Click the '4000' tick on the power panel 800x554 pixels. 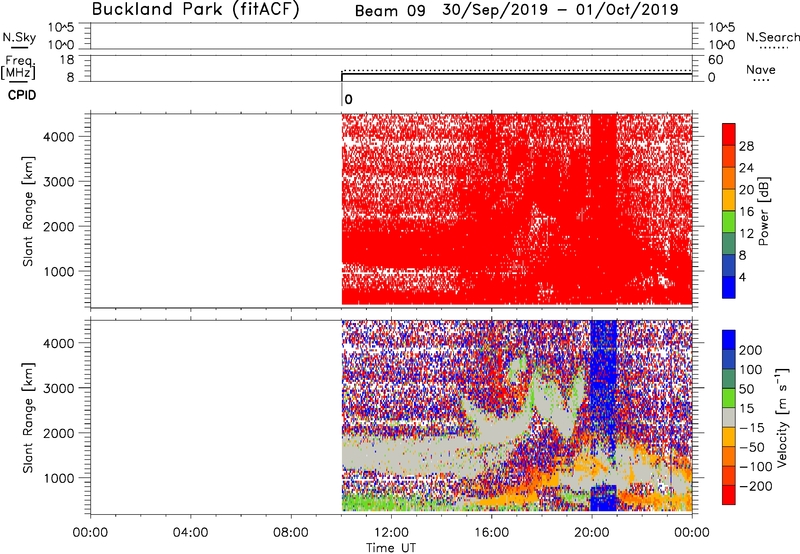59,137
